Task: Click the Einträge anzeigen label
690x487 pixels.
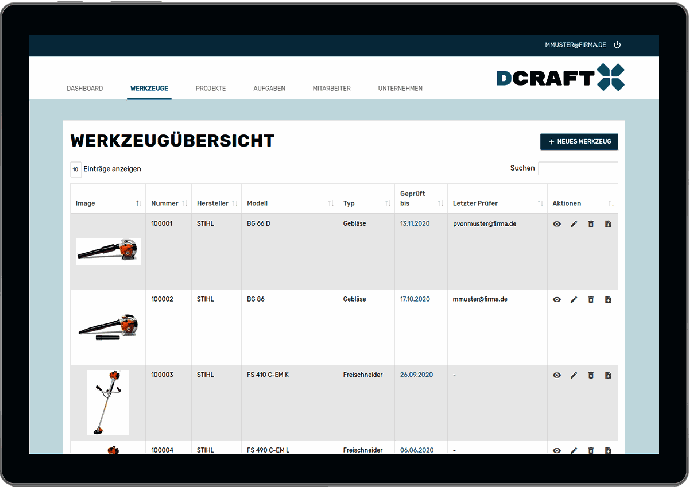Action: click(x=112, y=169)
